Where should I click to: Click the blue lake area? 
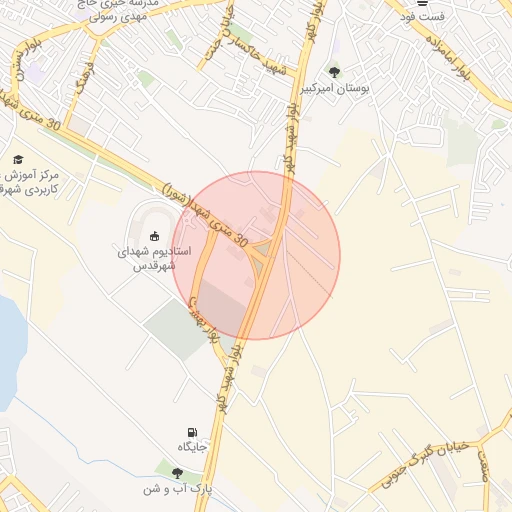11,353
